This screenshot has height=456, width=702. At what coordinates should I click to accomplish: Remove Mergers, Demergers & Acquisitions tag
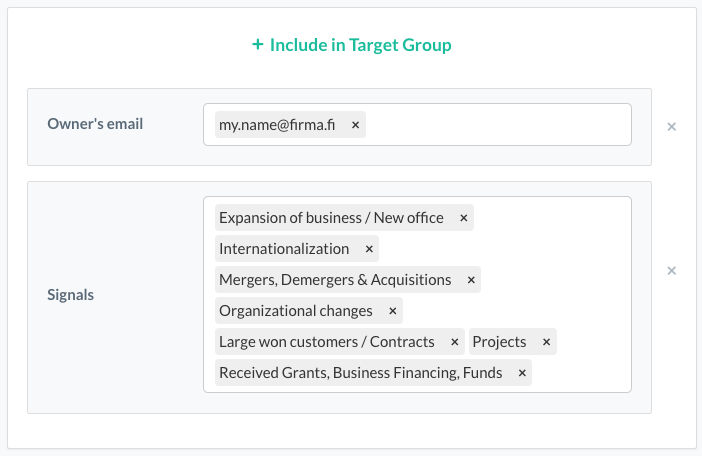471,280
